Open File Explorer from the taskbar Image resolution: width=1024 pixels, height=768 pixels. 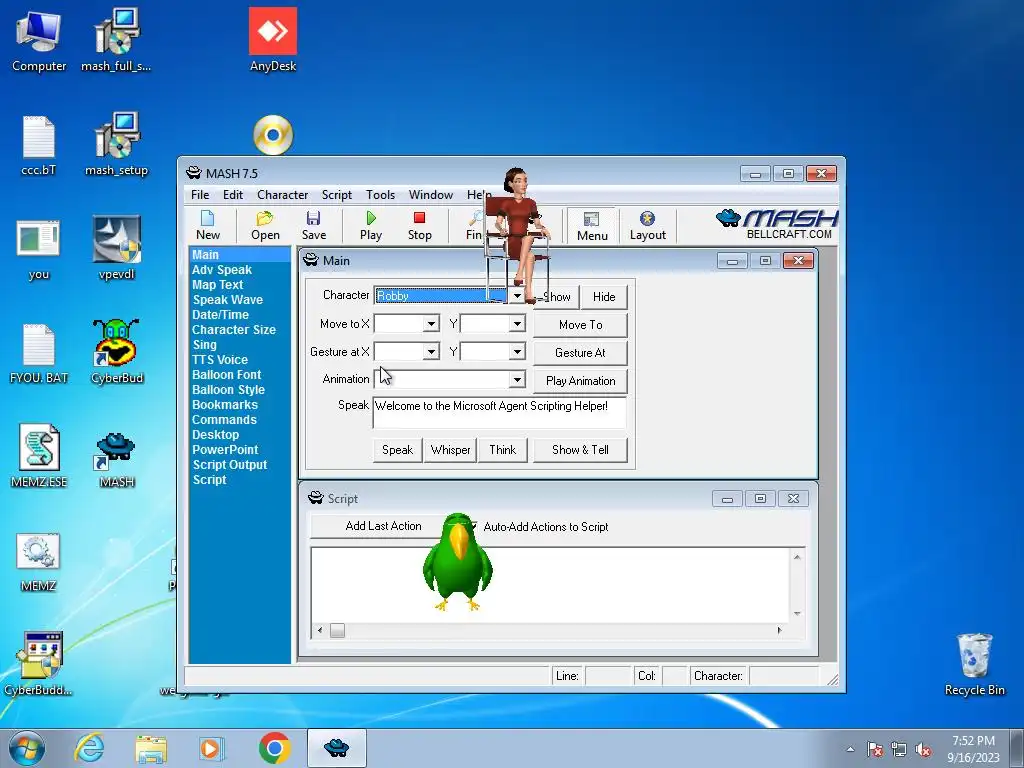[151, 748]
